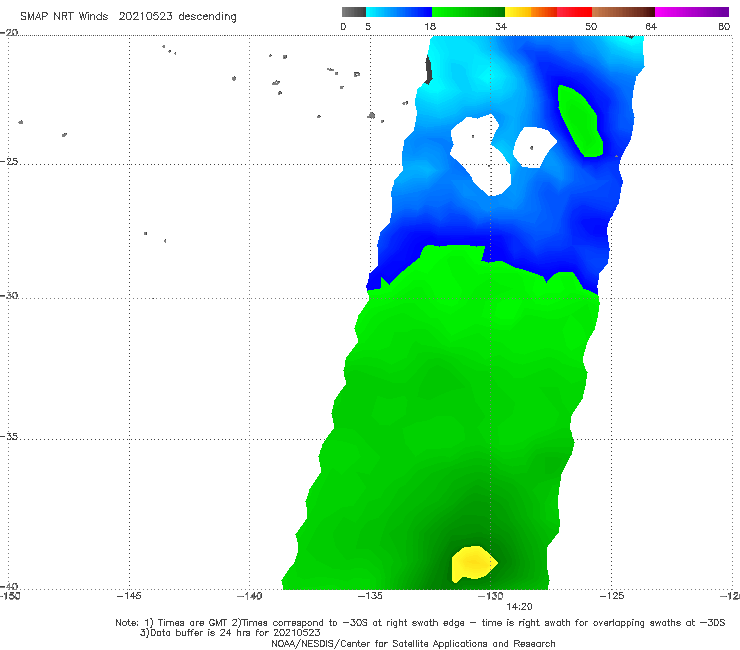Screen dimensions: 740x650
Task: Click the latitude label -30
Action: [x=9, y=295]
